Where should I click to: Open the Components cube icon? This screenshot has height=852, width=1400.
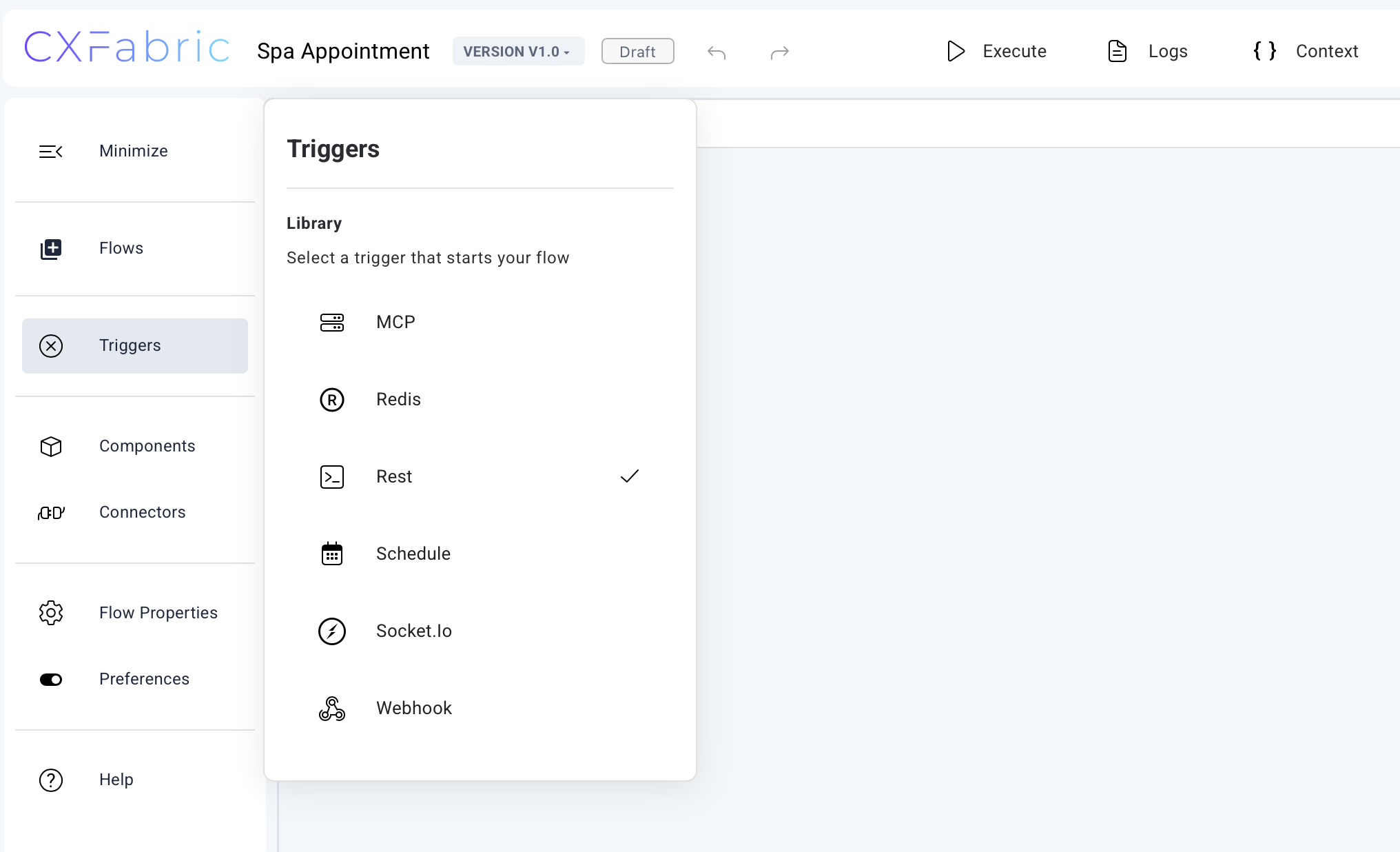coord(51,447)
